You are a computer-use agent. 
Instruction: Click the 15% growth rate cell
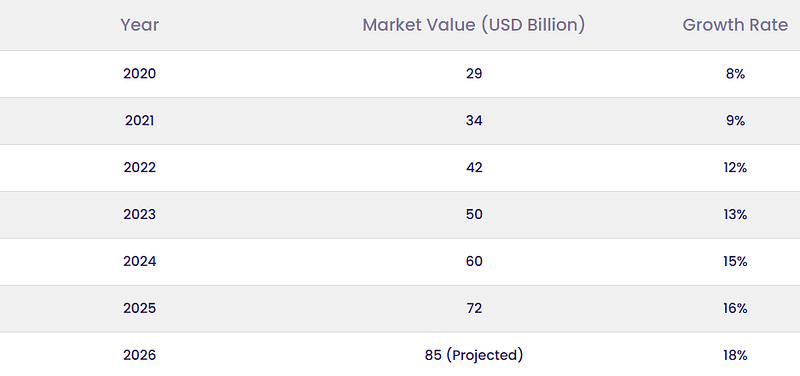[735, 262]
